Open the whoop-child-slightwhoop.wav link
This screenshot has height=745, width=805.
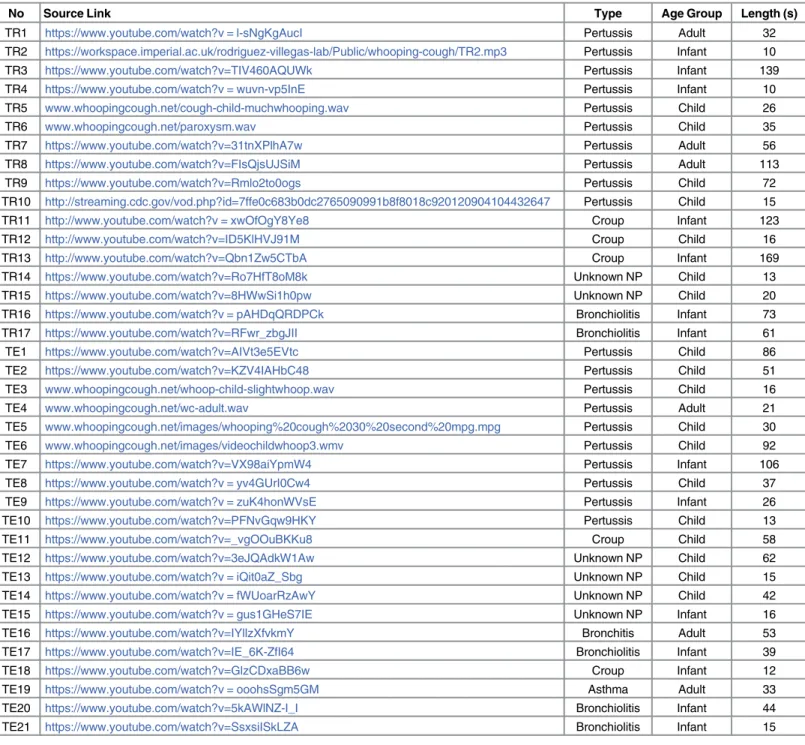(189, 389)
